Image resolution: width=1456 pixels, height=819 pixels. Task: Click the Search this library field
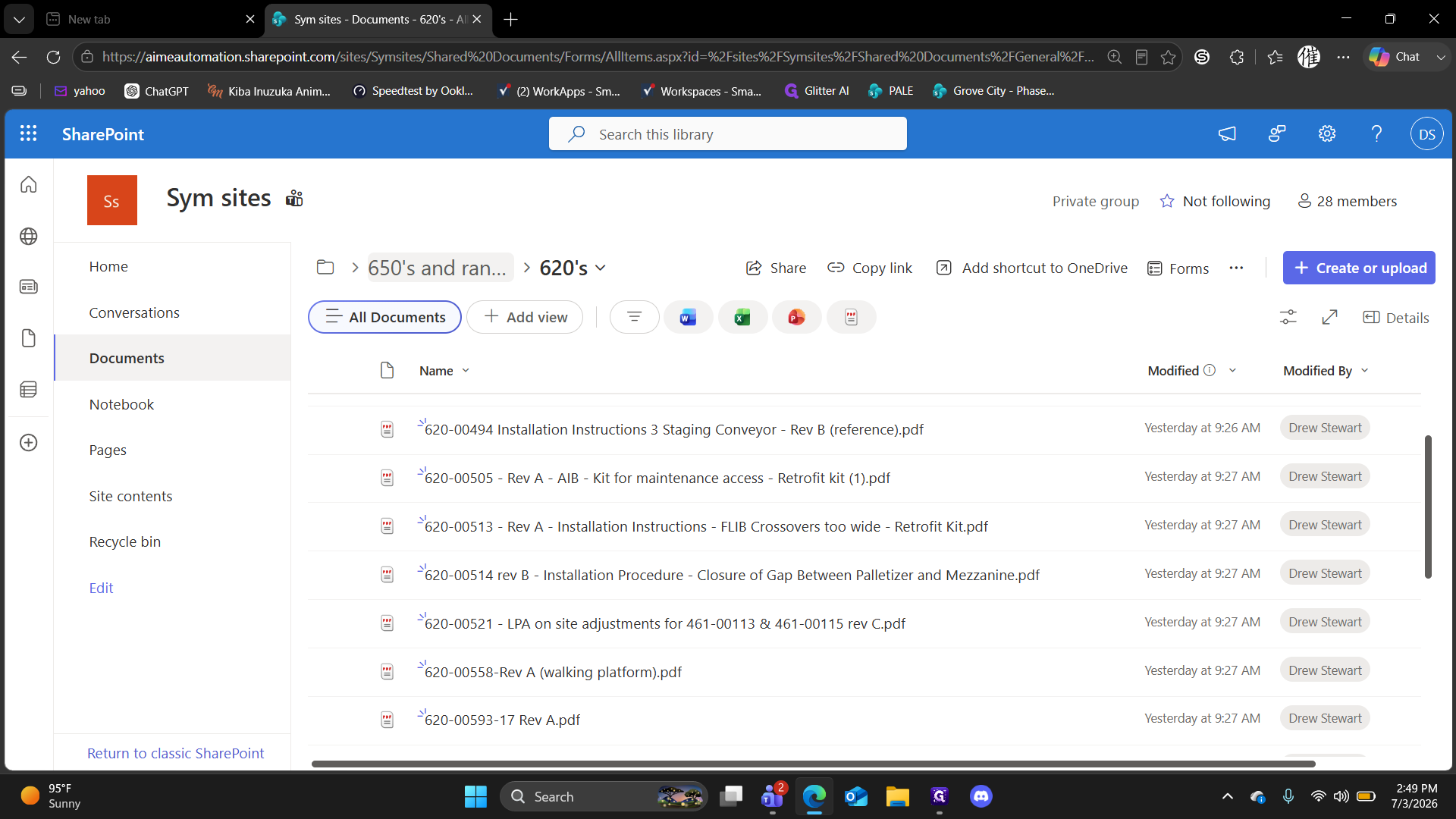[x=728, y=133]
